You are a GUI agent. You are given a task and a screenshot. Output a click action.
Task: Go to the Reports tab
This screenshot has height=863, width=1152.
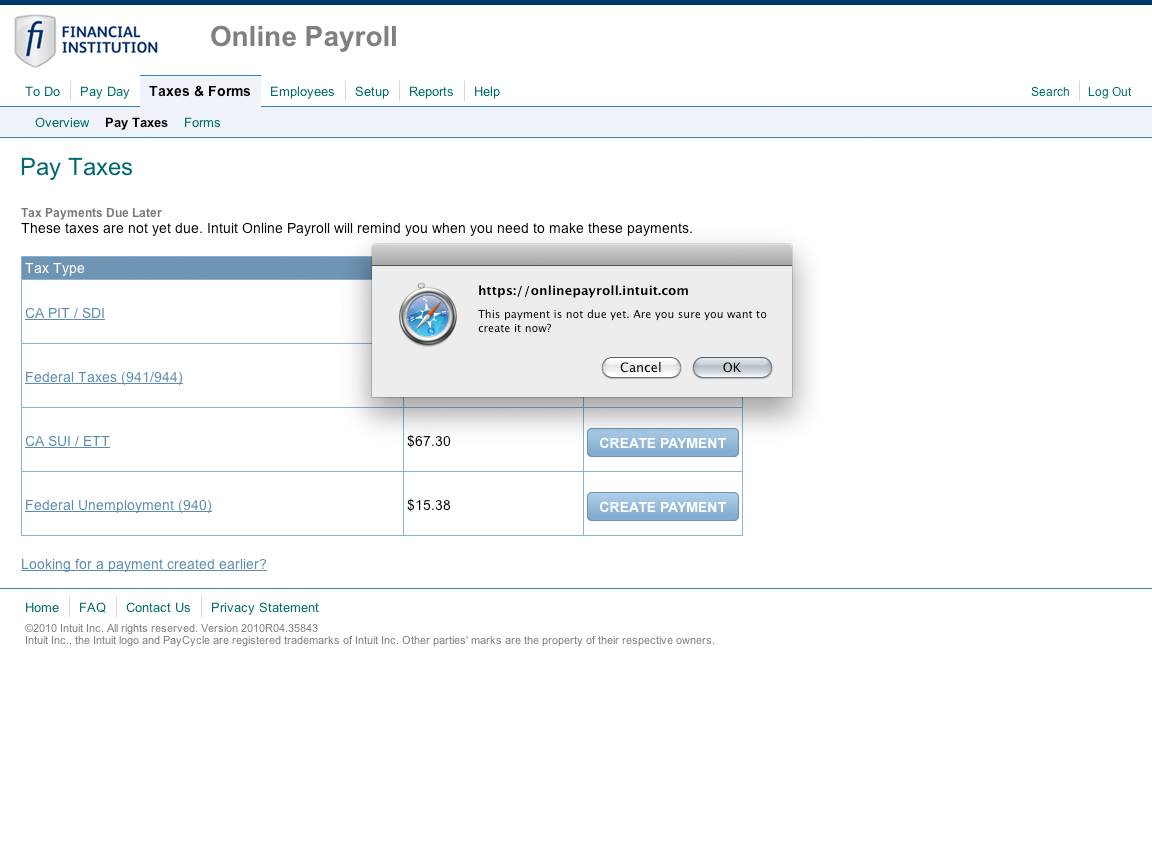point(431,92)
